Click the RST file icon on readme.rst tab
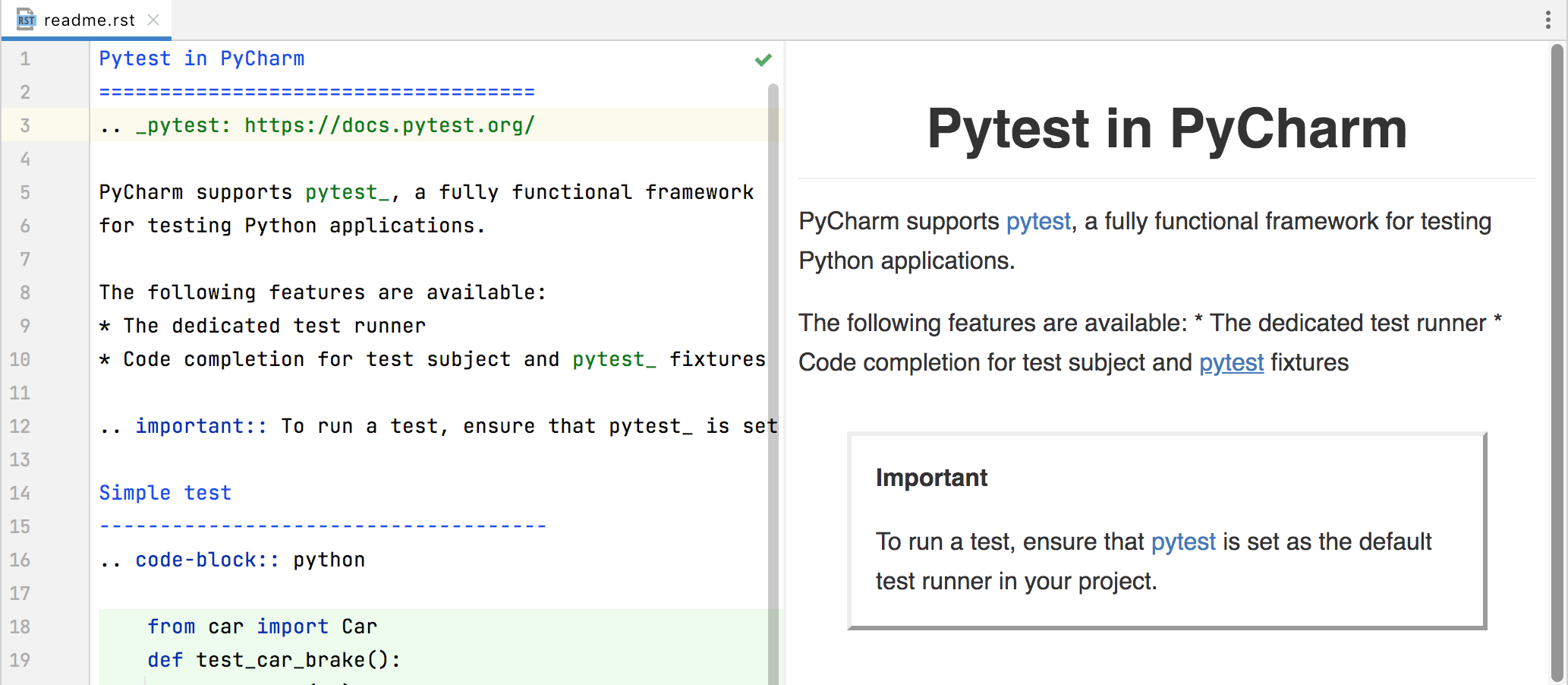 26,20
